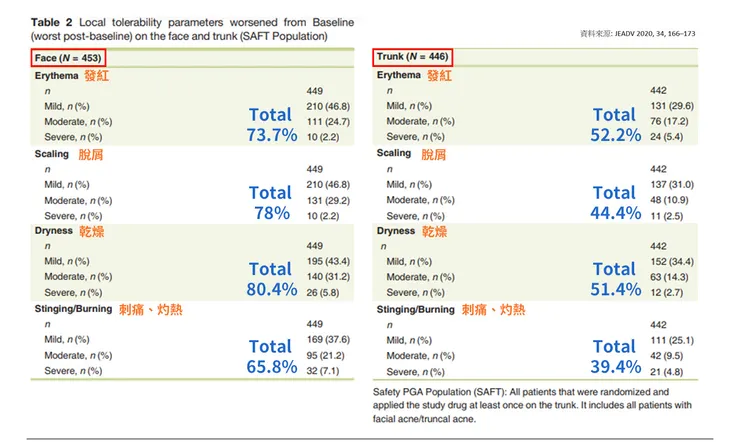Image resolution: width=740 pixels, height=442 pixels.
Task: Click the 65.8% face stinging total
Action: click(272, 367)
